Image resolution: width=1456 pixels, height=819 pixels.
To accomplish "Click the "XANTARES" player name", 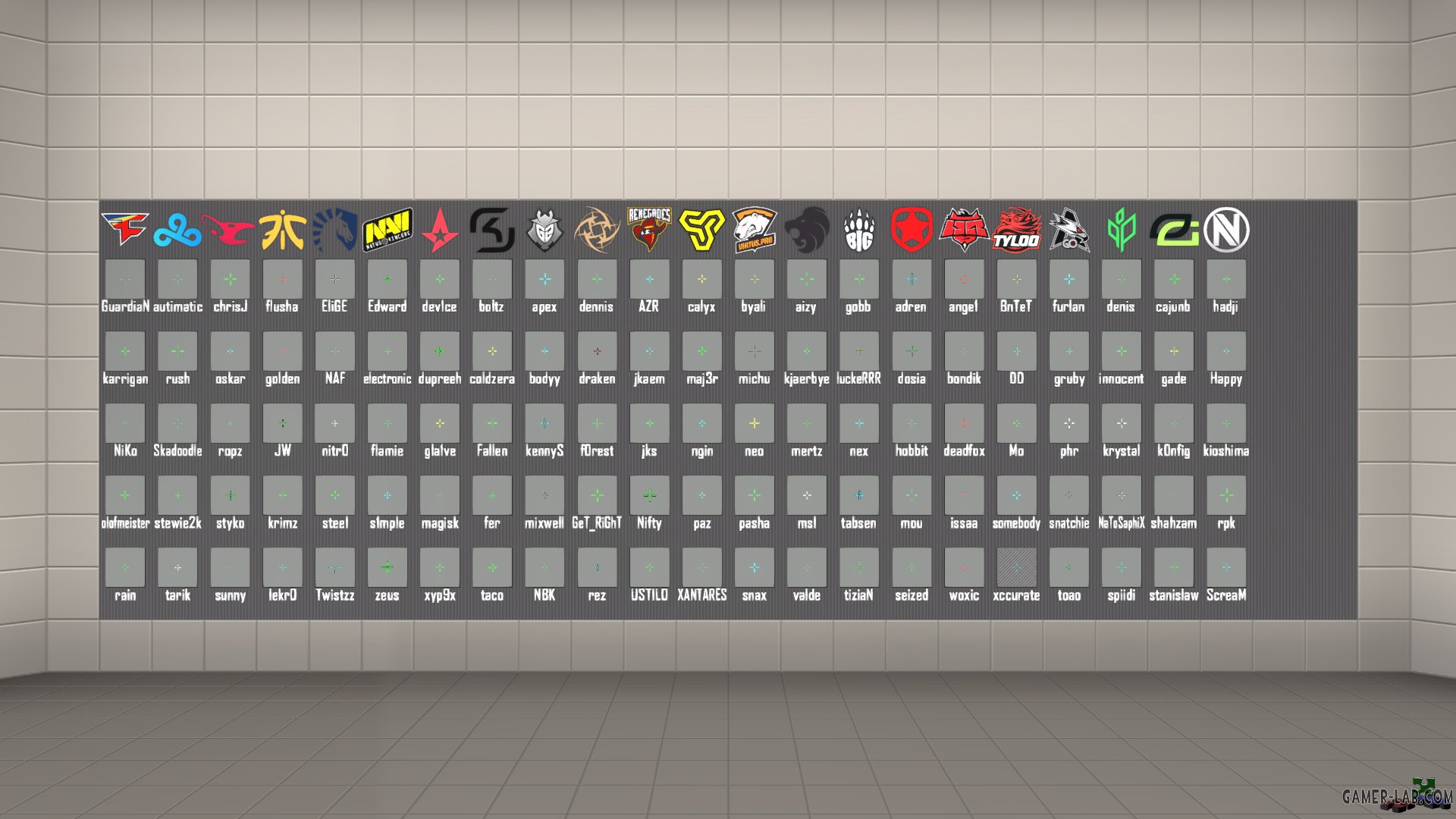I will pyautogui.click(x=701, y=595).
